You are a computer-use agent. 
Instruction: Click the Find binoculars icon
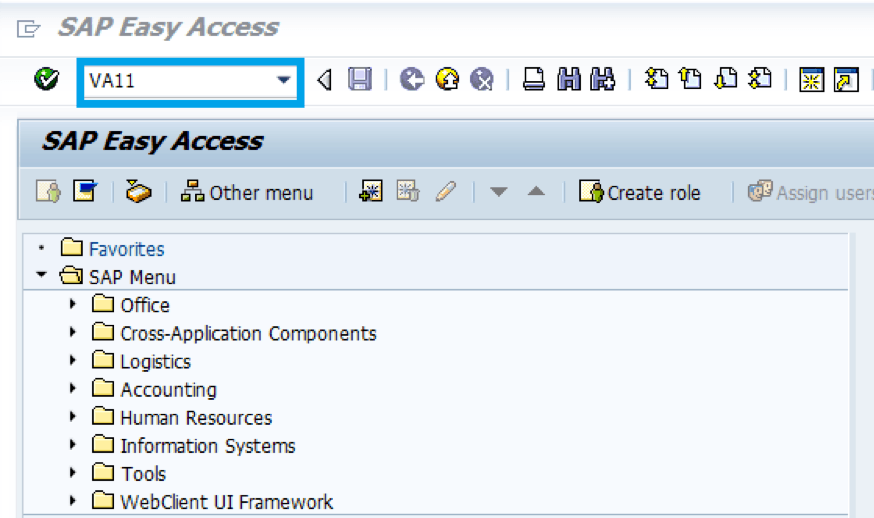569,80
